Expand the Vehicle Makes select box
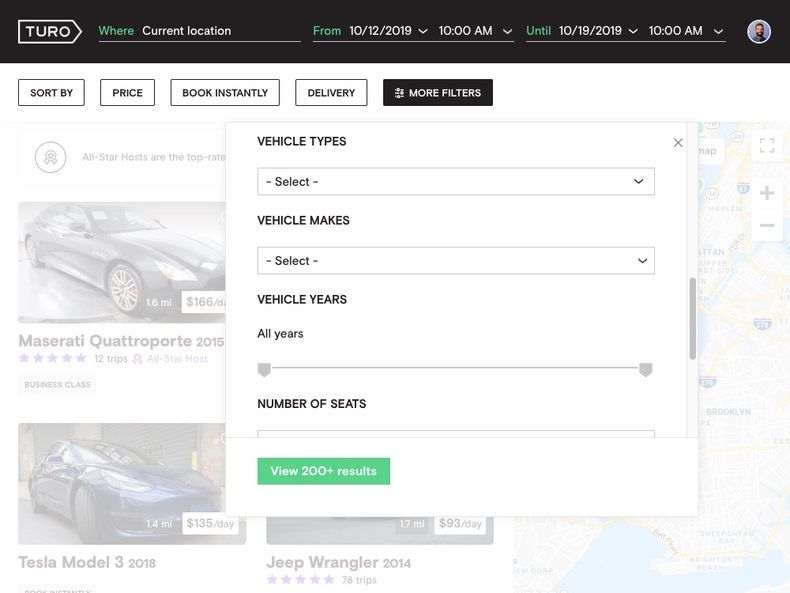This screenshot has height=593, width=790. [x=456, y=261]
